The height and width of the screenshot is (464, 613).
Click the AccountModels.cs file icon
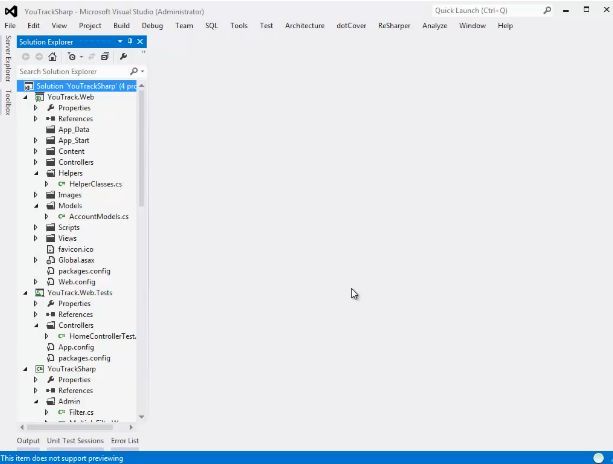click(x=61, y=216)
